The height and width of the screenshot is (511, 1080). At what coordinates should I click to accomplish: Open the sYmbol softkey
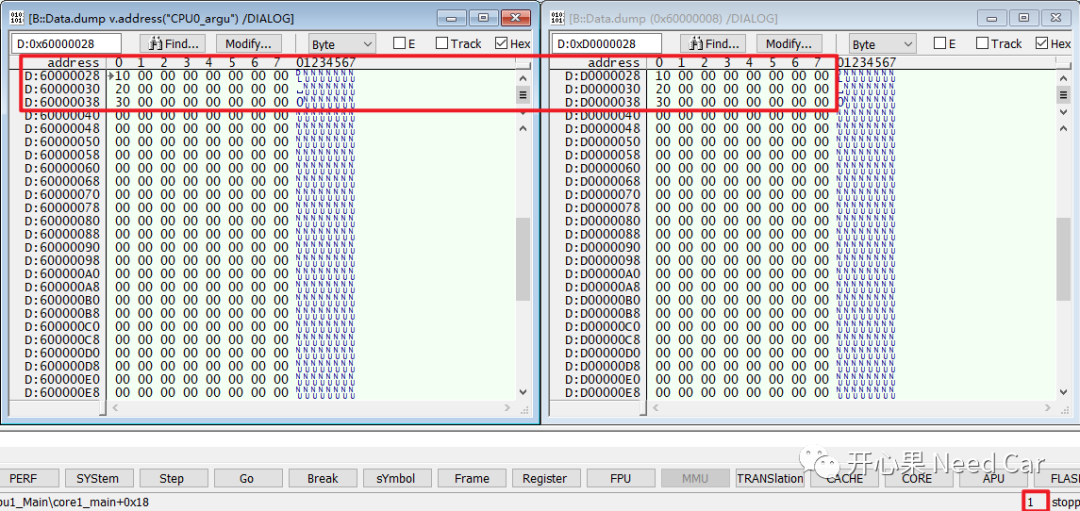(394, 479)
